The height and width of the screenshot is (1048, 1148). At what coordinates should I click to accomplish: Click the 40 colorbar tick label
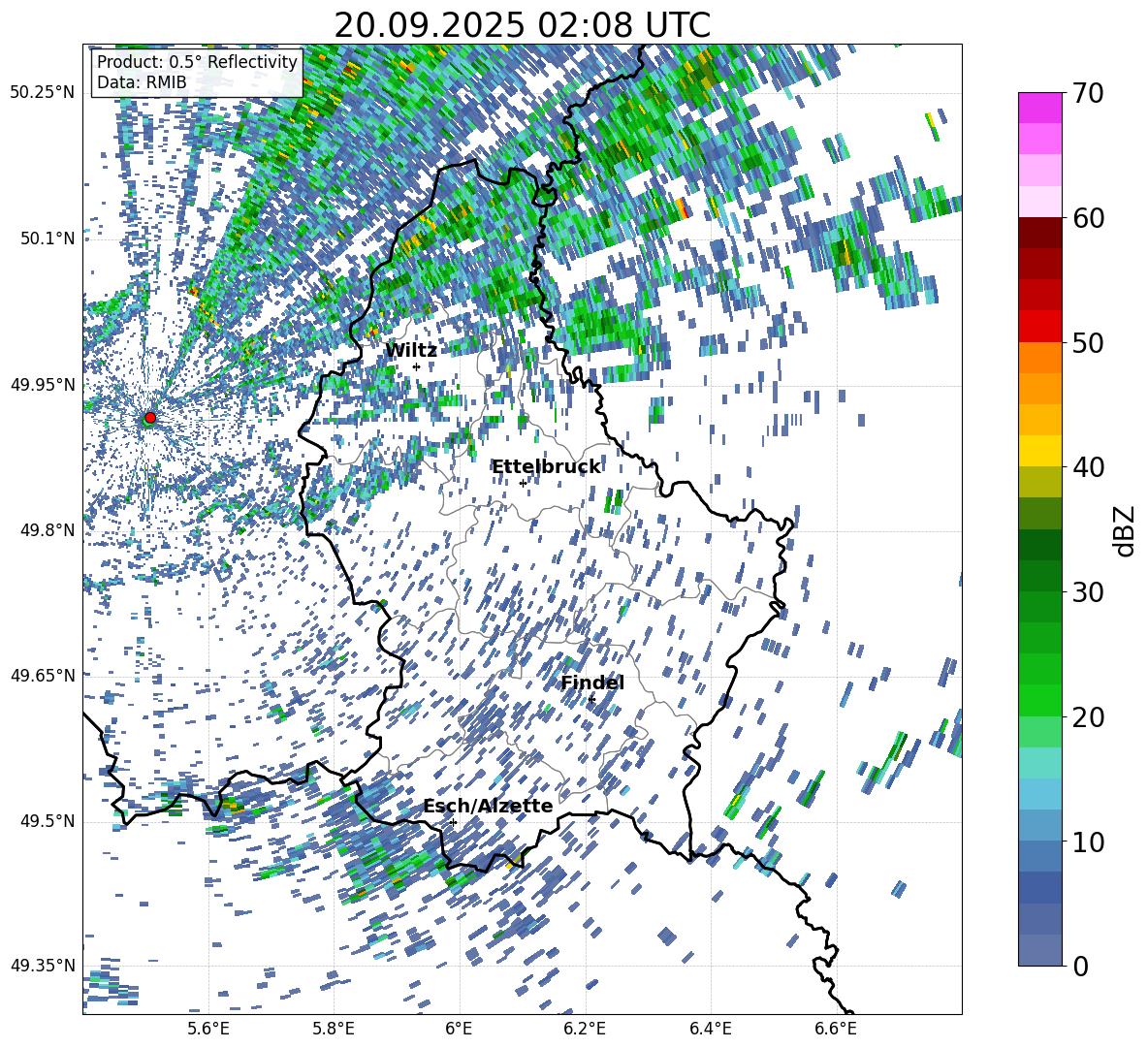click(x=1088, y=467)
